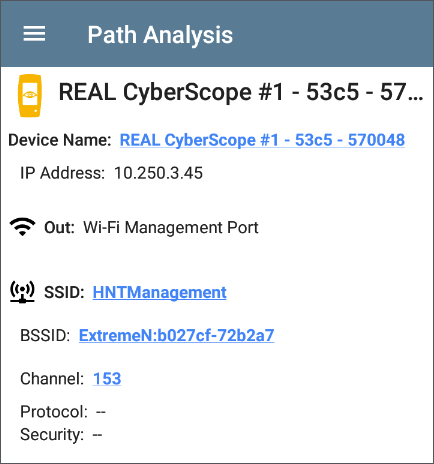Screen dimensions: 434x464
Task: Click the yellow CyberScope device icon
Action: [30, 96]
